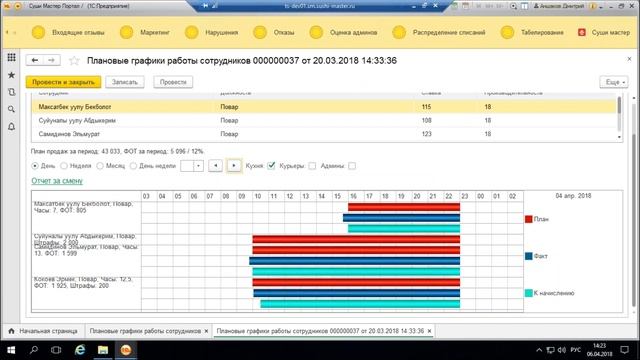Open the Action Center notification icon
The width and height of the screenshot is (640, 360).
(624, 350)
